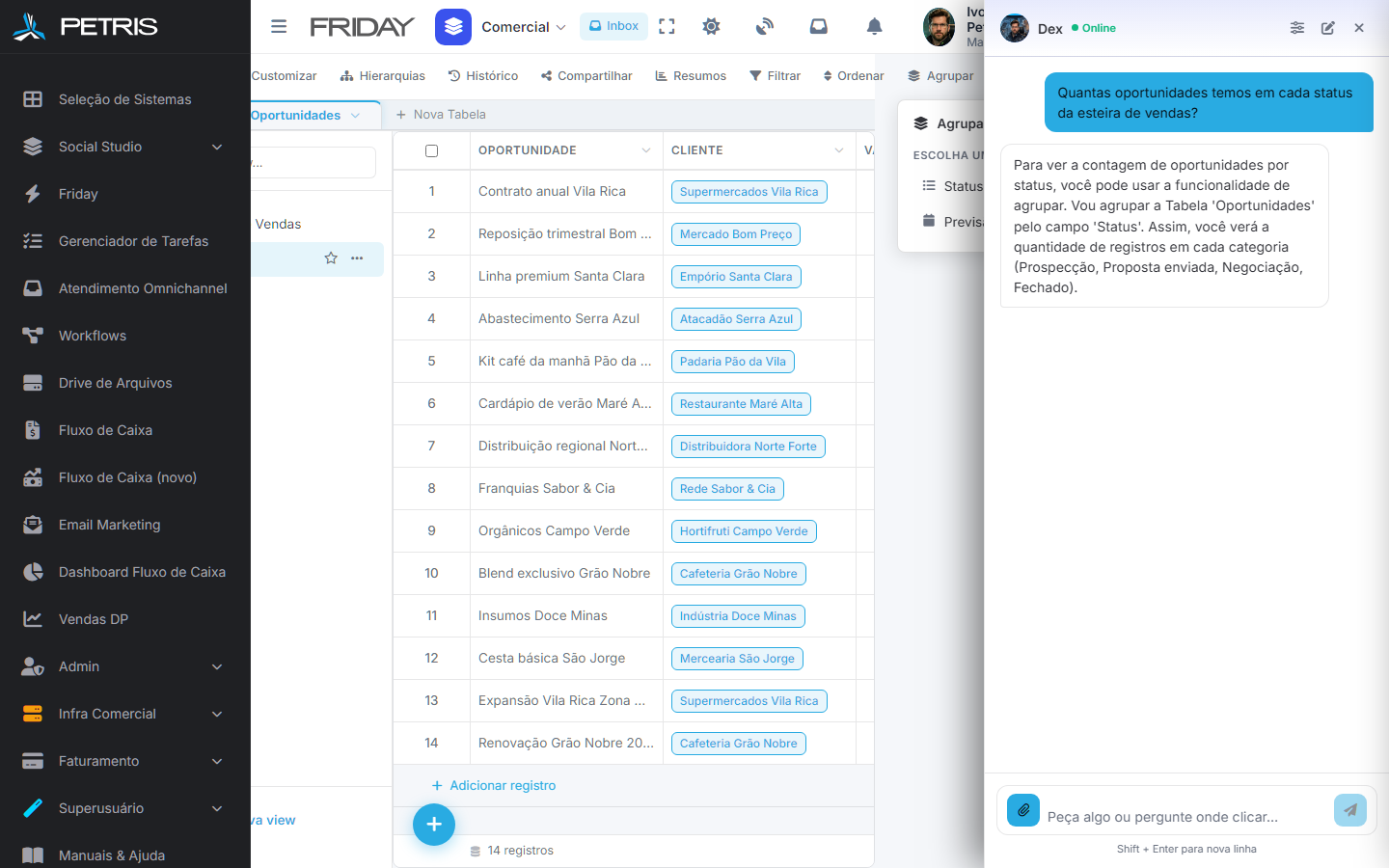1389x868 pixels.
Task: Toggle fullscreen mode icon
Action: [x=667, y=27]
